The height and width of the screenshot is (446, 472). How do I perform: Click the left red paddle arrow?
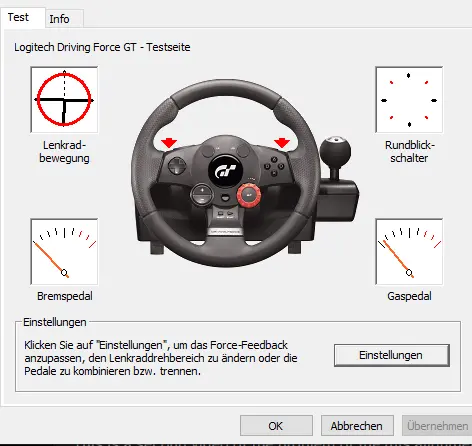pyautogui.click(x=169, y=143)
